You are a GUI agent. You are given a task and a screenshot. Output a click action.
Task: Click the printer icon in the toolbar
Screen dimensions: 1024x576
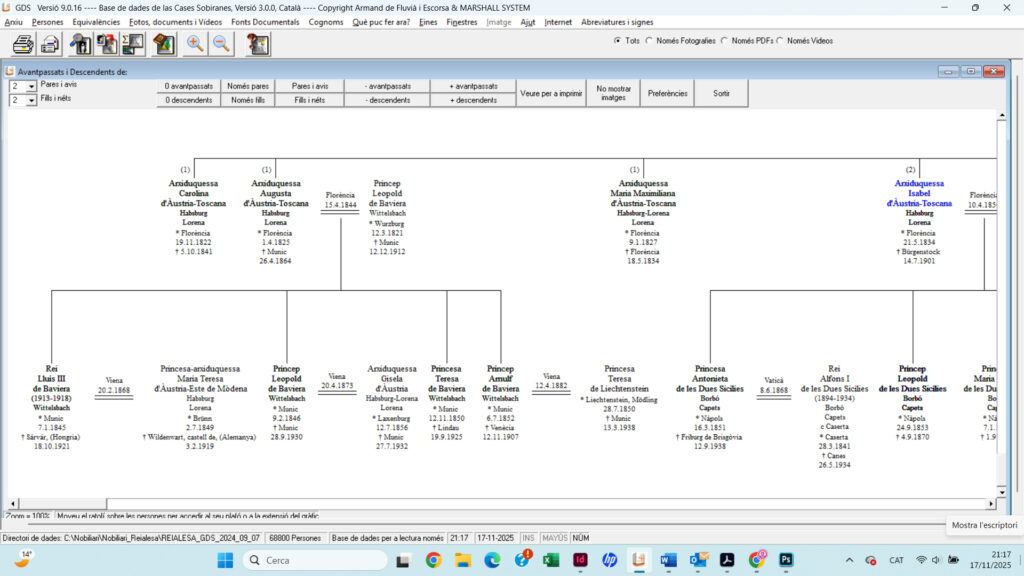click(22, 43)
